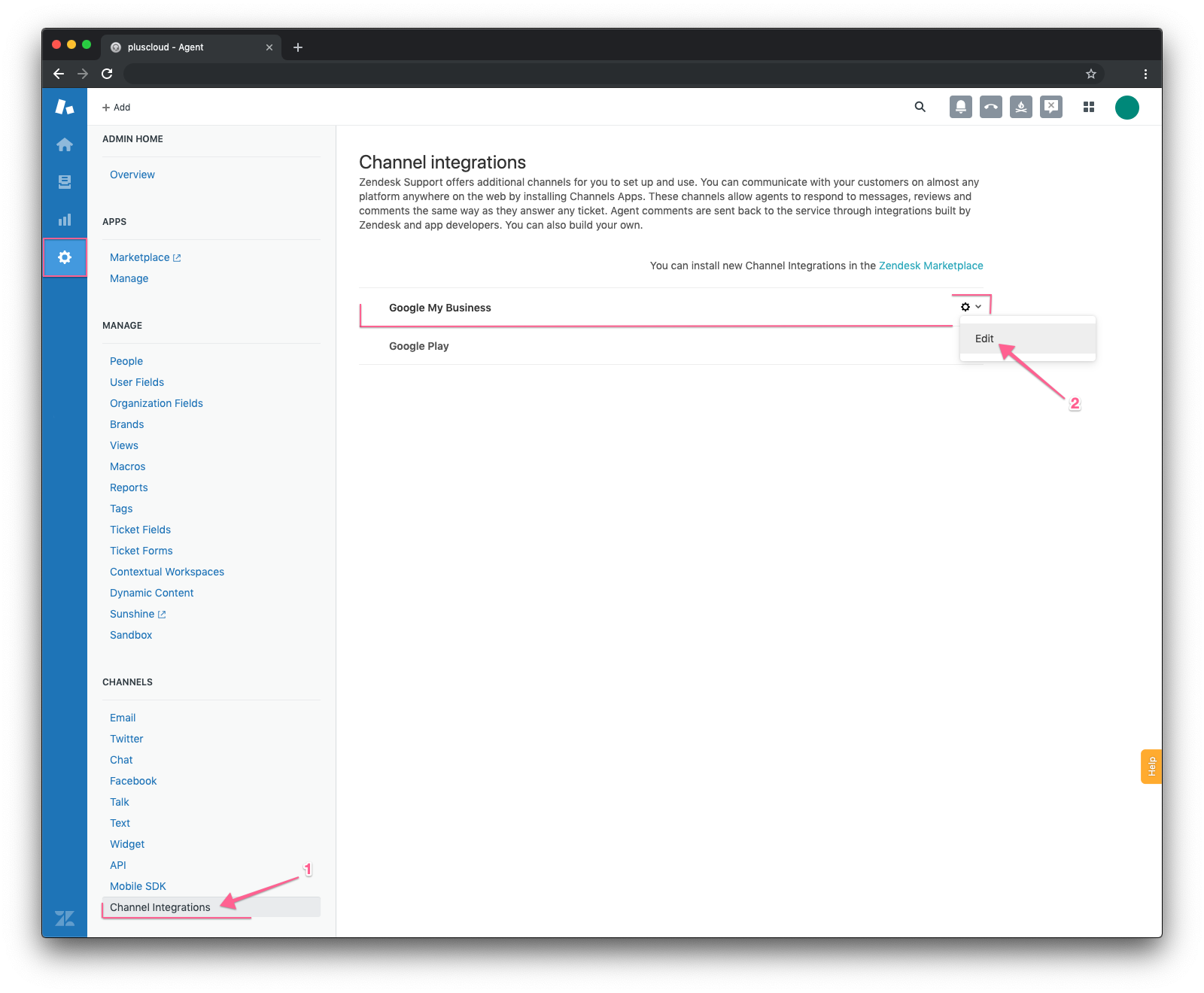Open Manage link under Apps
This screenshot has width=1204, height=993.
(129, 278)
